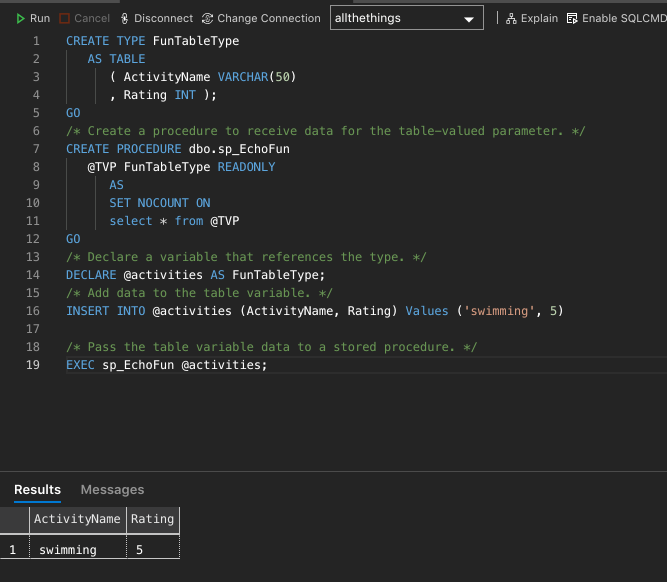667x582 pixels.
Task: Place cursor on empty line 17
Action: pos(366,329)
